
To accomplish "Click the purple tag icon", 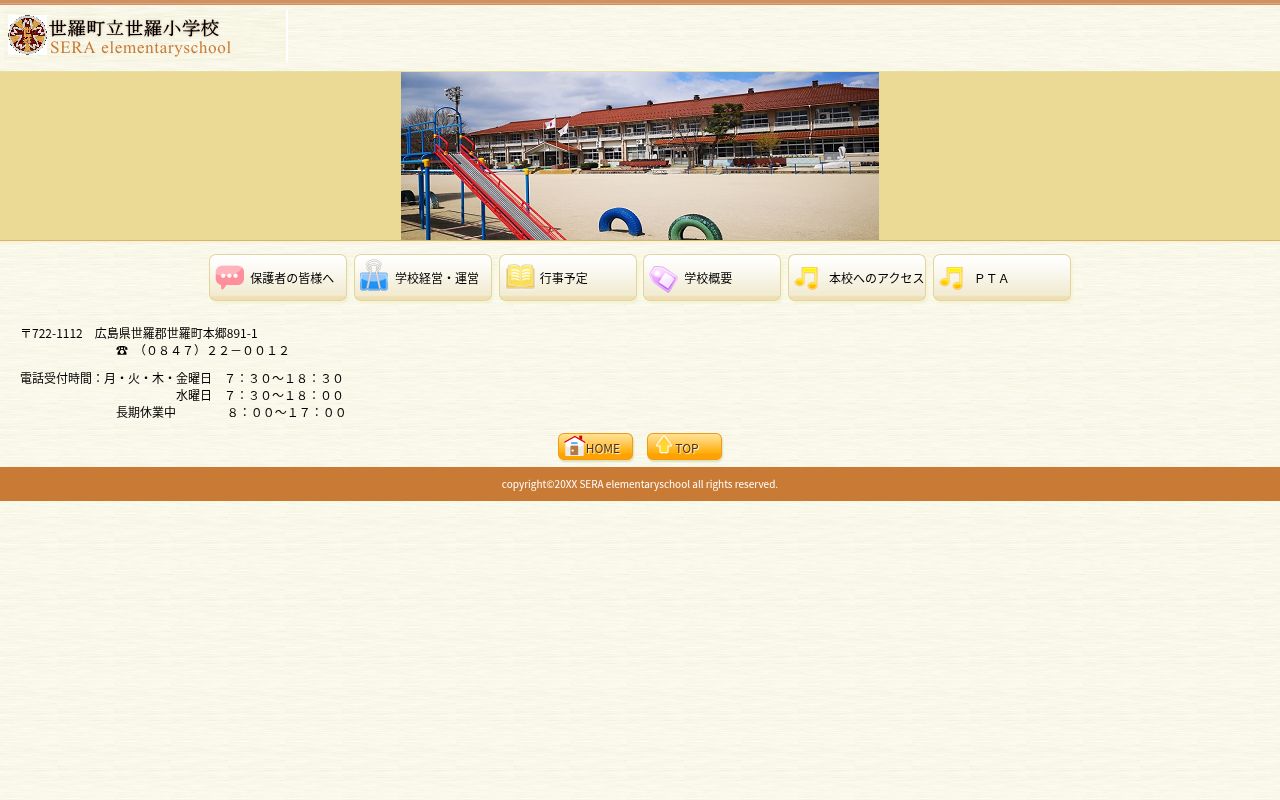I will (663, 279).
